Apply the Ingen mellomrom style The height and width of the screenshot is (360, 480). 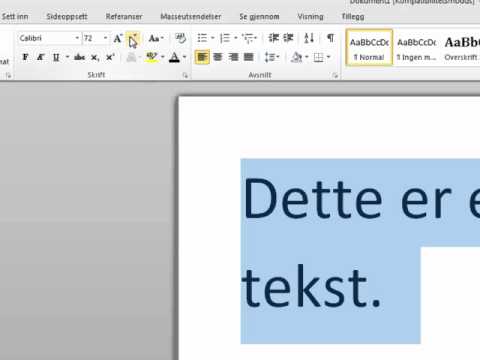point(417,48)
